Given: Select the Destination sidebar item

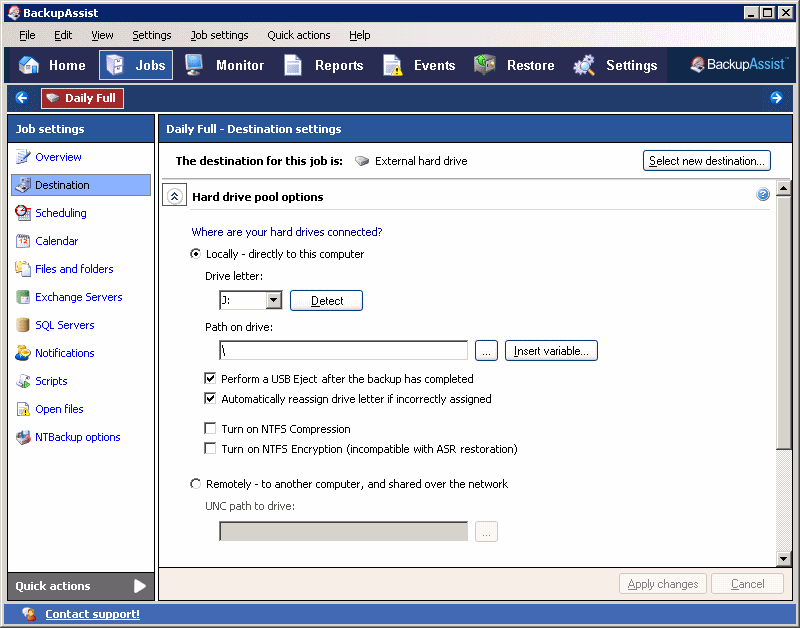Looking at the screenshot, I should click(x=81, y=185).
